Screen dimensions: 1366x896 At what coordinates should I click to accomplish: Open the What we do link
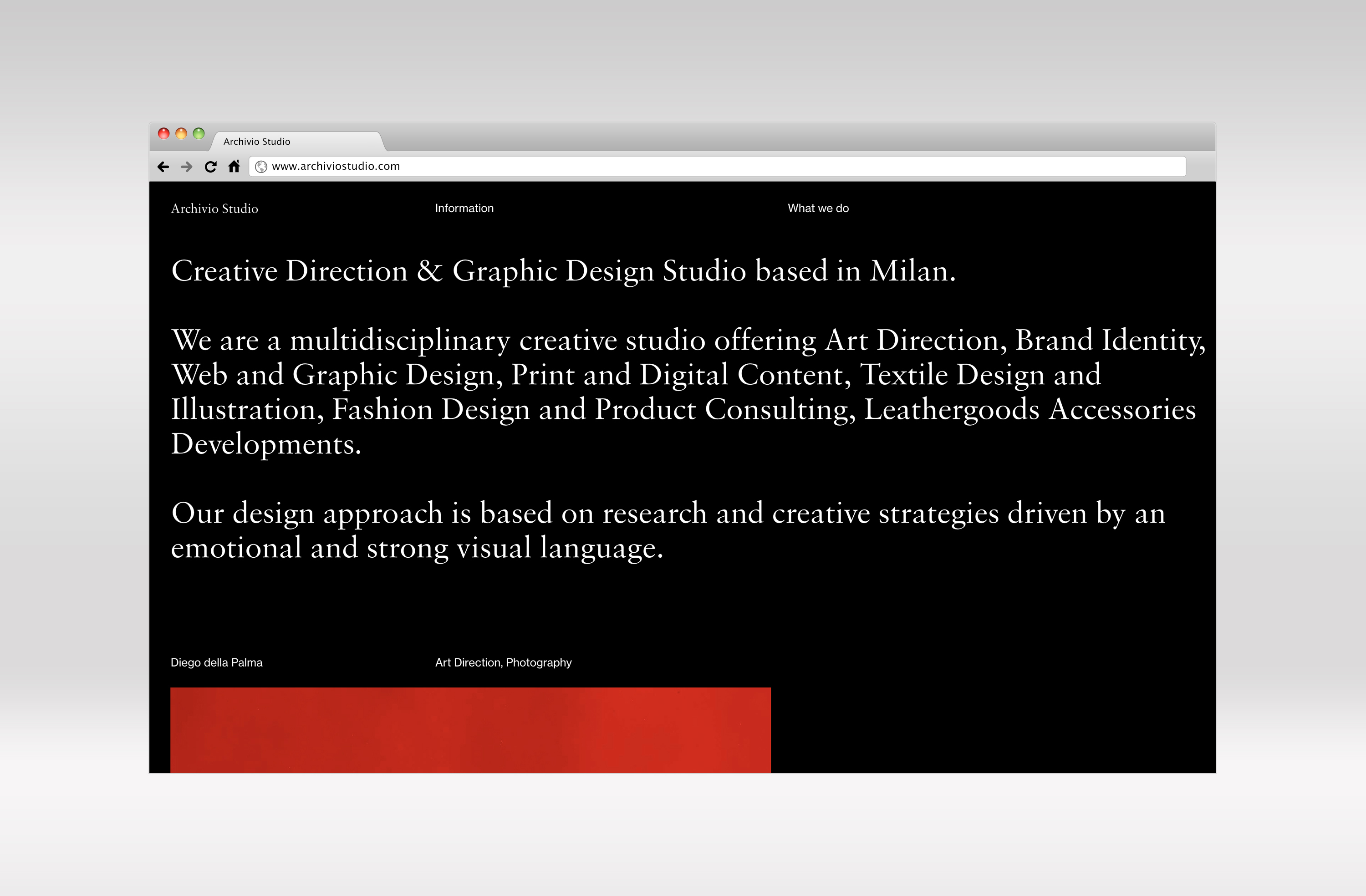click(818, 209)
